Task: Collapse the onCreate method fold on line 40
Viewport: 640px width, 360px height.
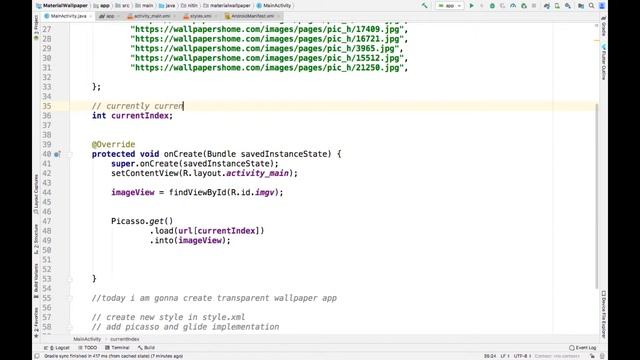Action: 70,154
